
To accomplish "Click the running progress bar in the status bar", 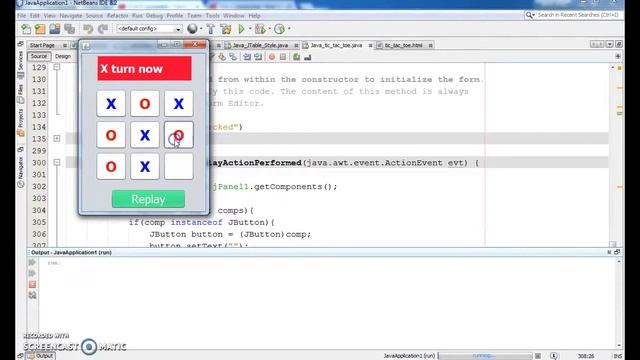I will (485, 356).
